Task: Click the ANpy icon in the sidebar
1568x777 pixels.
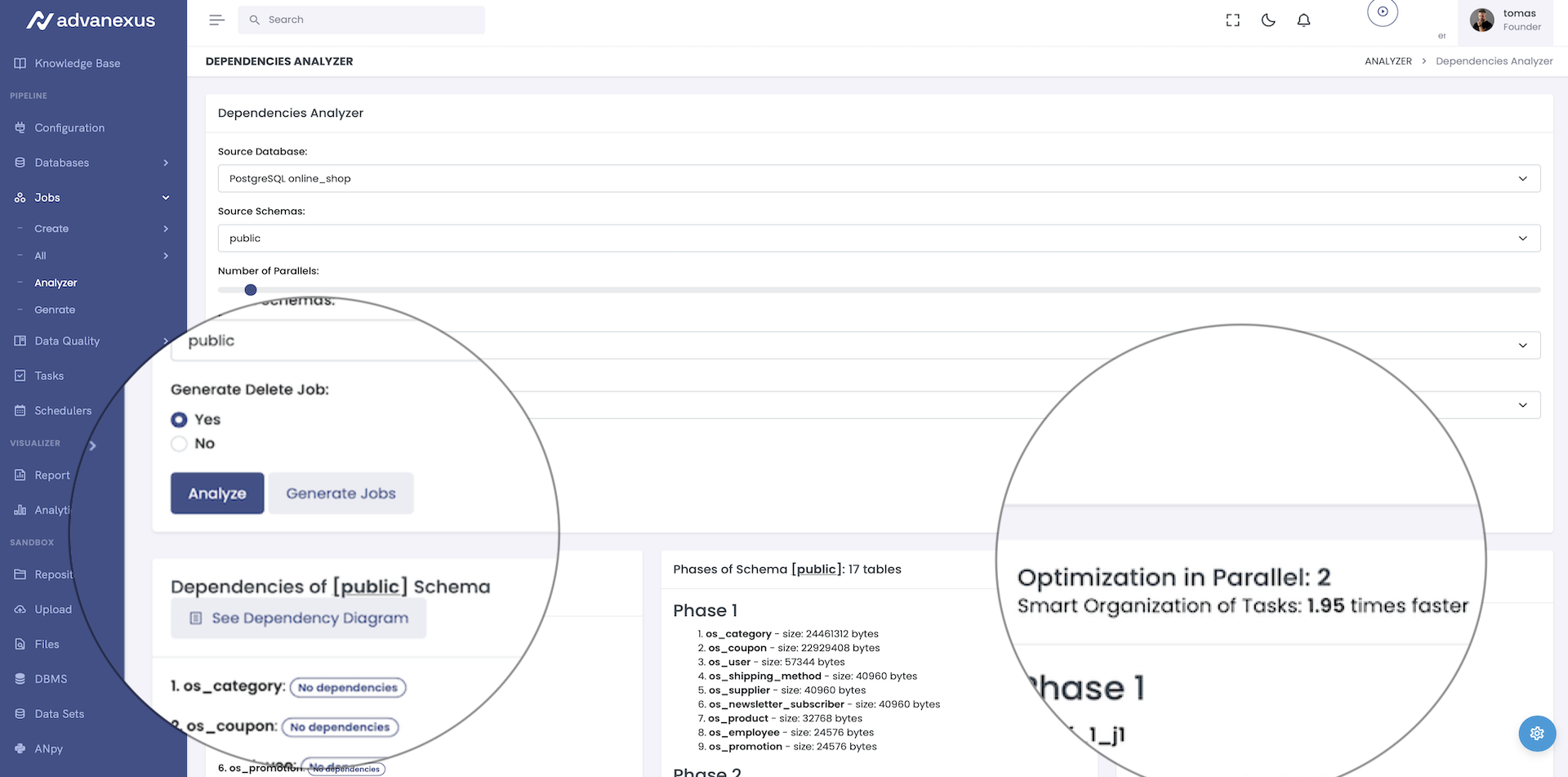Action: [20, 748]
